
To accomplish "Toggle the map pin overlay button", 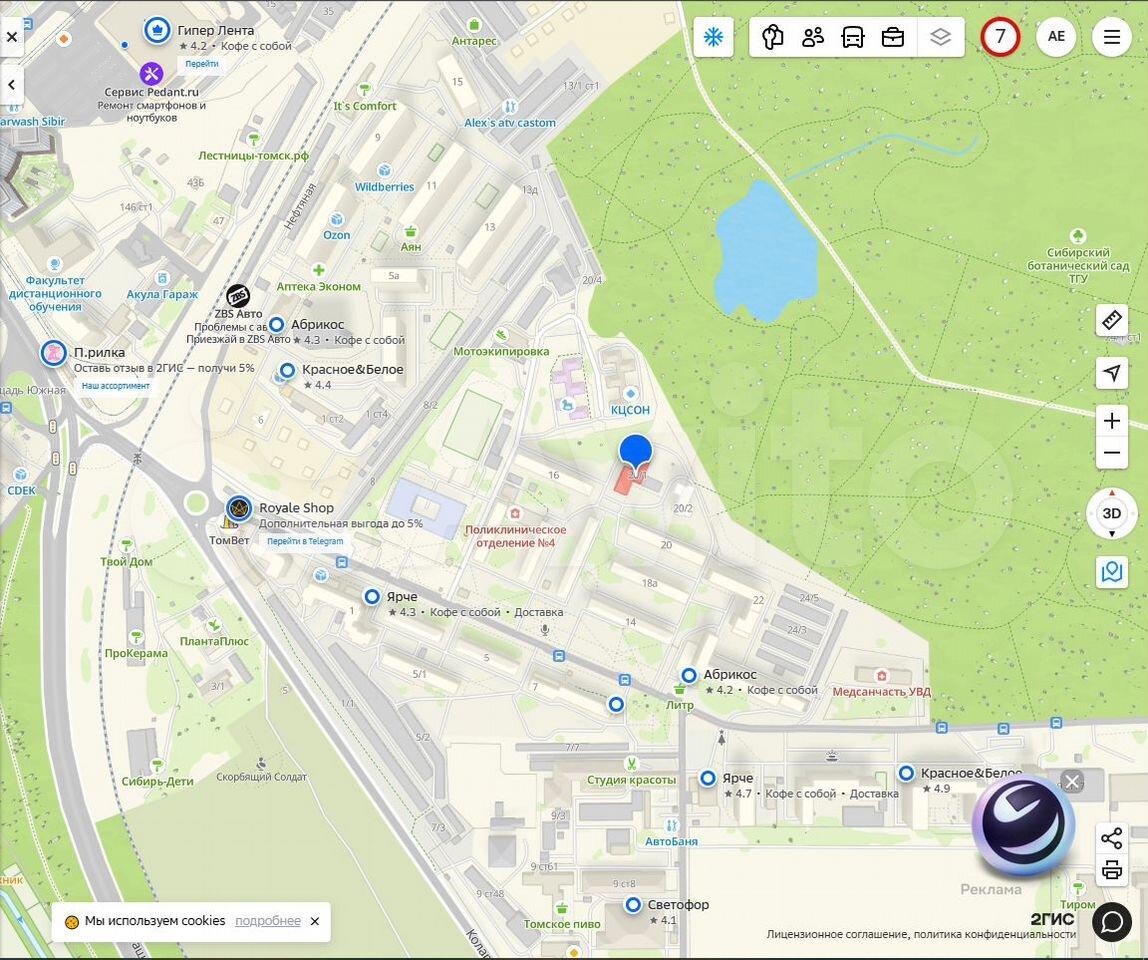I will point(1111,572).
